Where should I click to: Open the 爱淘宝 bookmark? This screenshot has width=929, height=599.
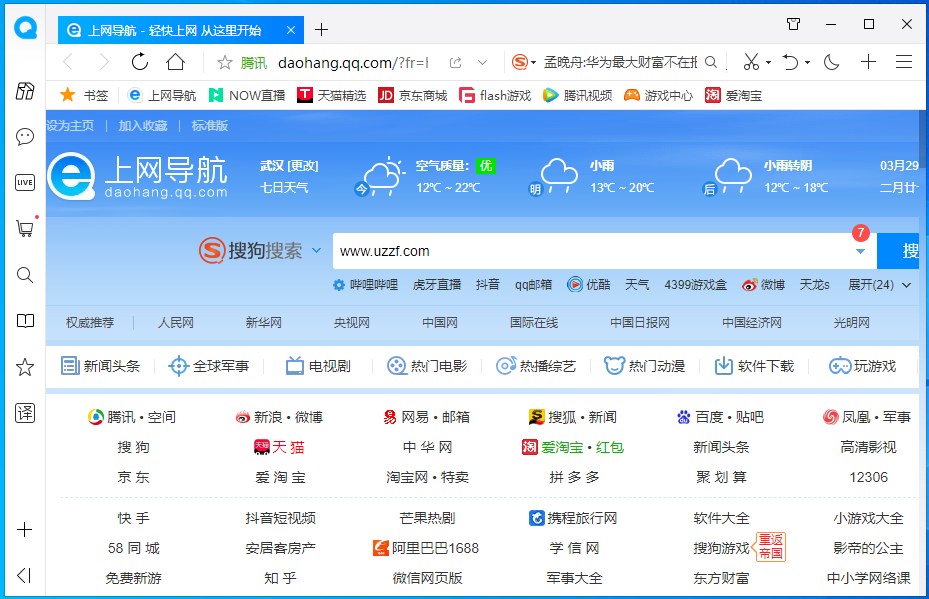[733, 95]
